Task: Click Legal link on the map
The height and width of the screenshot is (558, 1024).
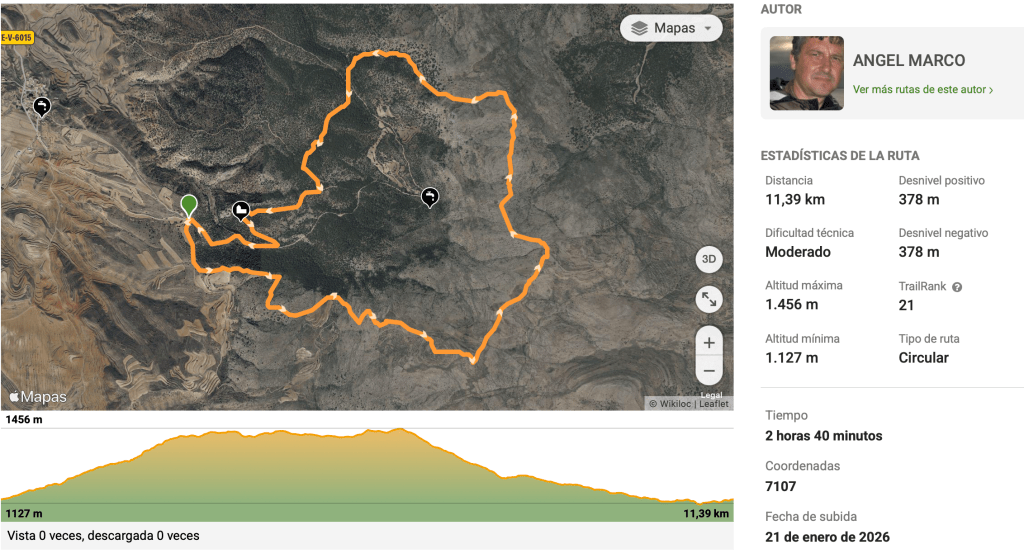Action: pos(711,395)
